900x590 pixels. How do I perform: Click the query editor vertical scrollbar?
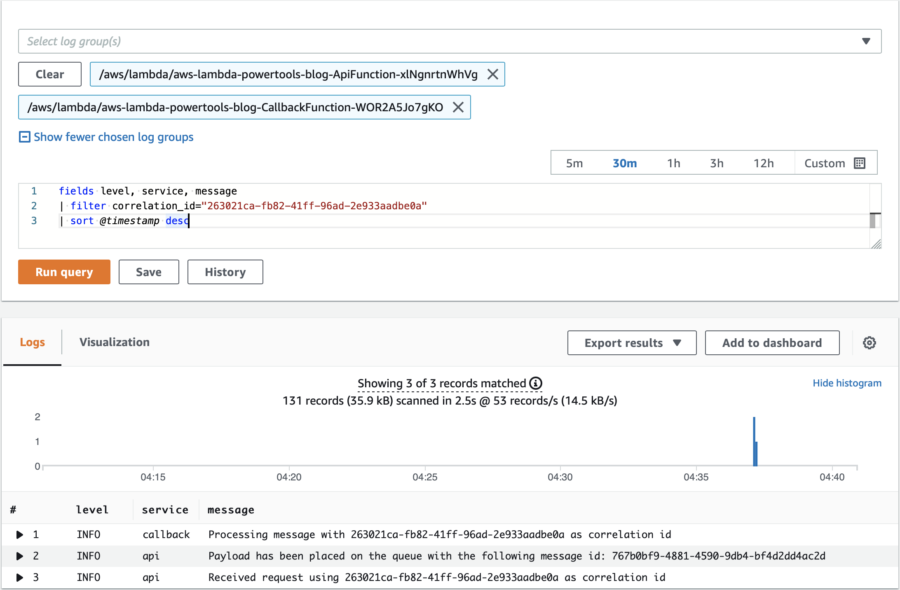tap(875, 220)
